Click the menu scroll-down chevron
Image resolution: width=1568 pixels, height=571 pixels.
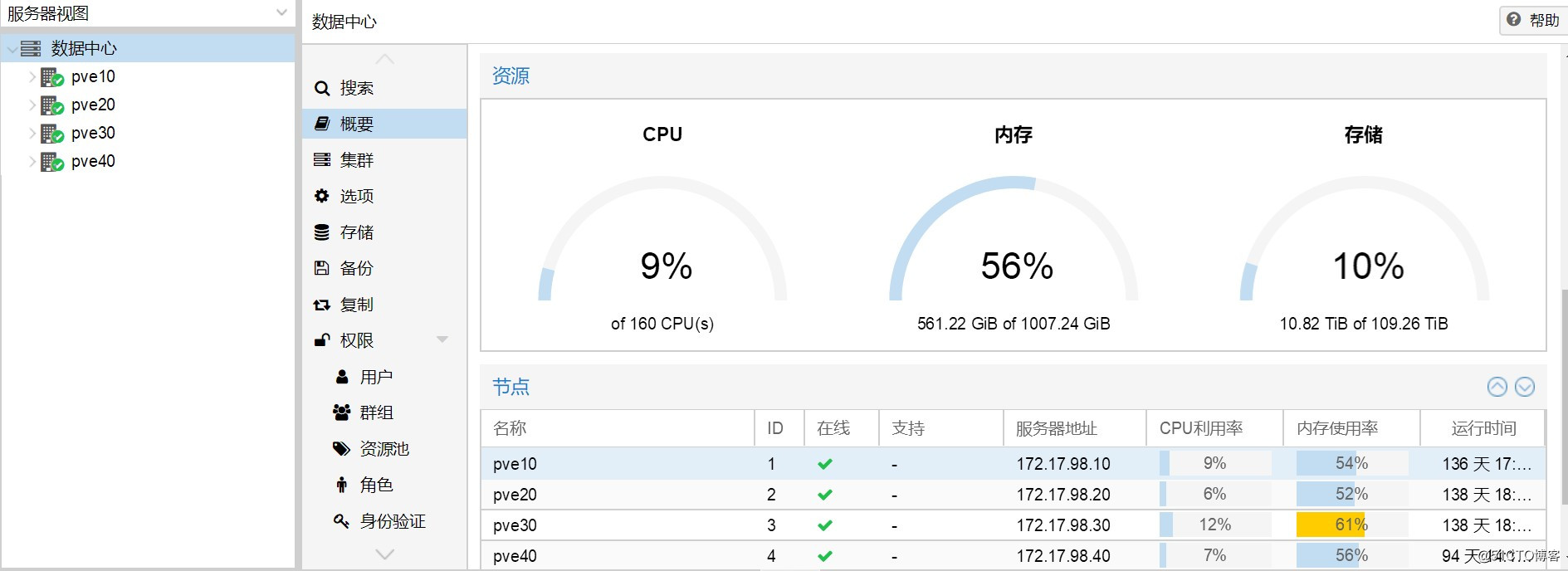click(385, 554)
